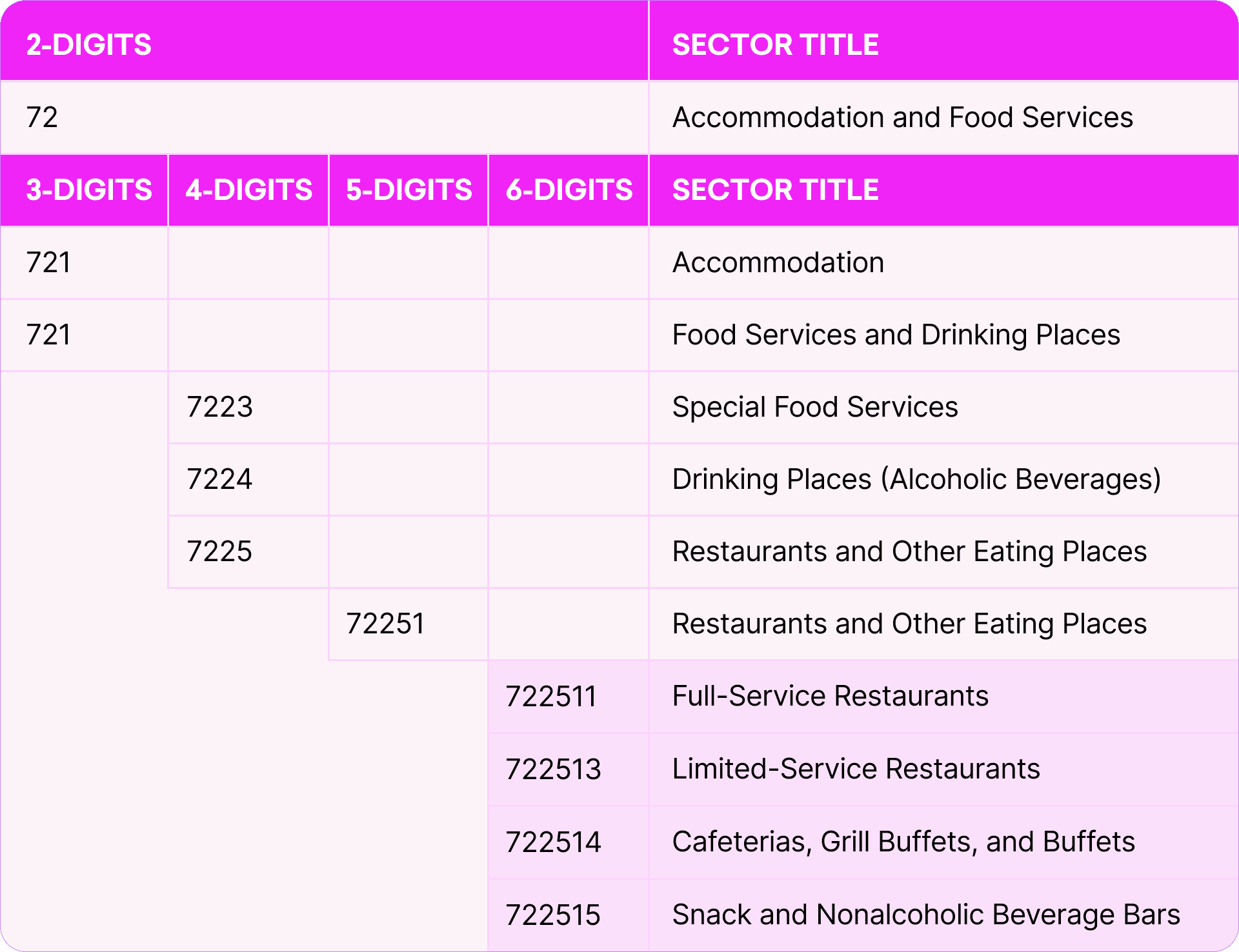Select code 7225 cell

click(x=219, y=551)
